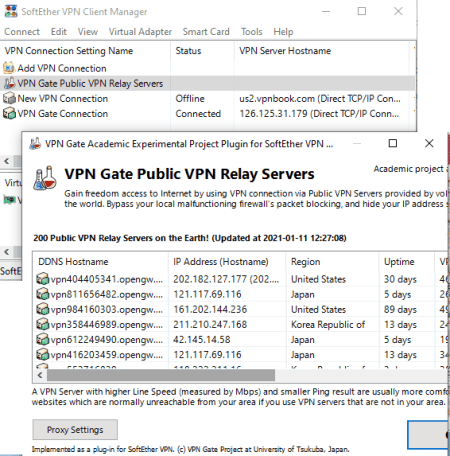Maximize SoftEther VPN Client Manager window
The height and width of the screenshot is (456, 450).
pos(362,11)
